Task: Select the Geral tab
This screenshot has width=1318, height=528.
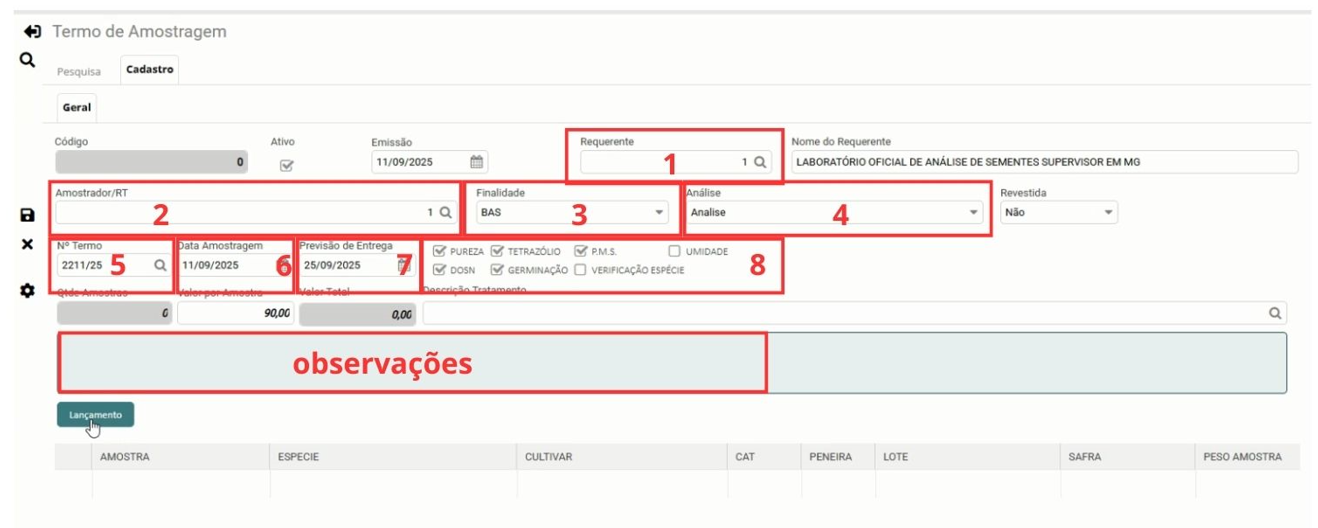Action: coord(77,108)
